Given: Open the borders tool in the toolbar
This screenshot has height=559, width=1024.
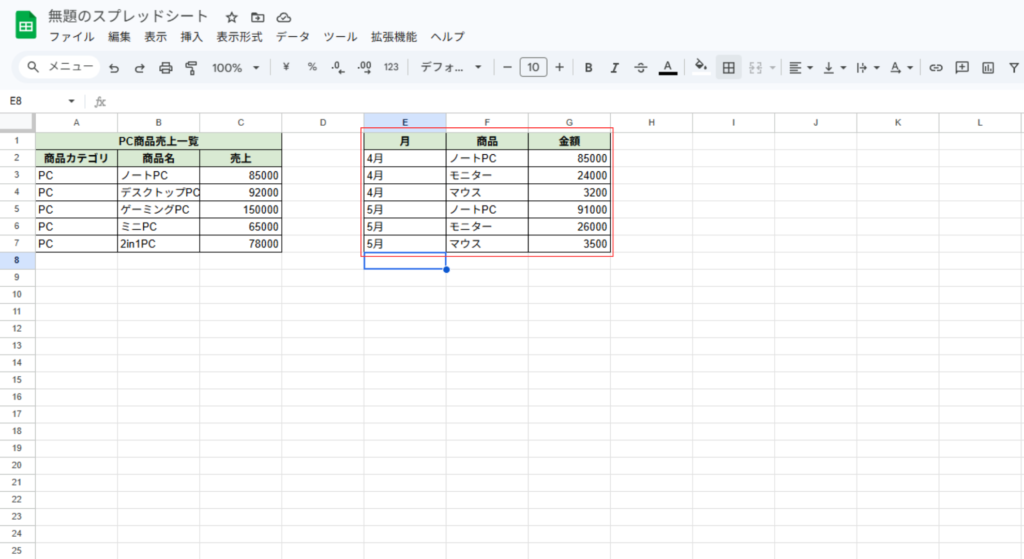Looking at the screenshot, I should (729, 68).
